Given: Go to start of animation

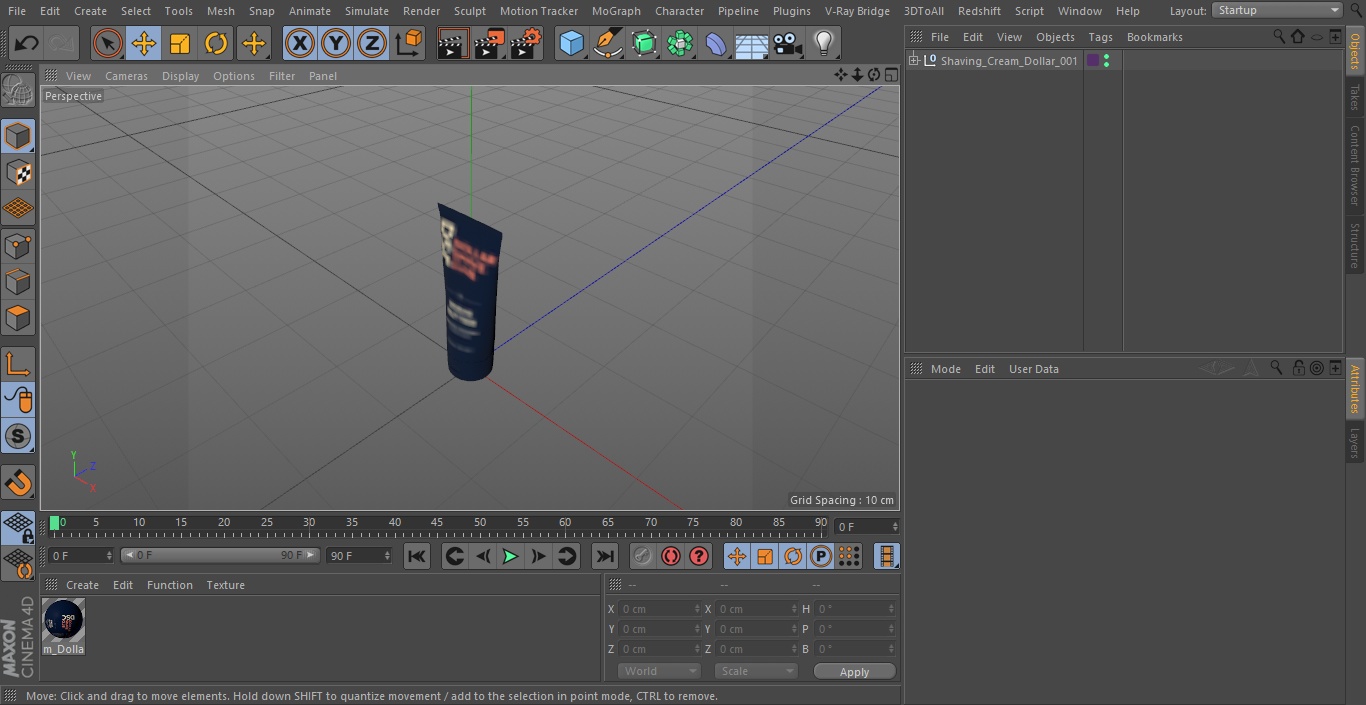Looking at the screenshot, I should pyautogui.click(x=417, y=556).
